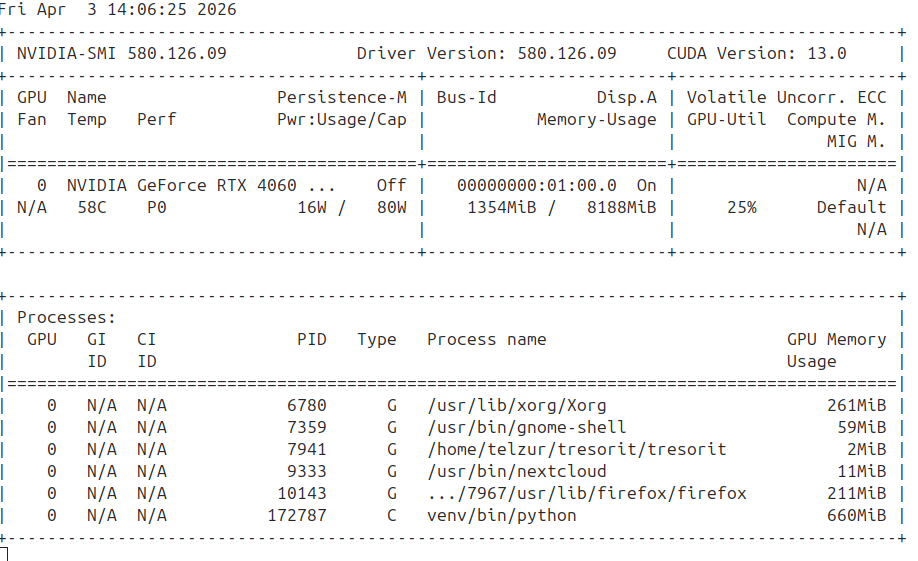
Task: Click the Bus-Id 00000000:01:00.0 value
Action: [536, 185]
